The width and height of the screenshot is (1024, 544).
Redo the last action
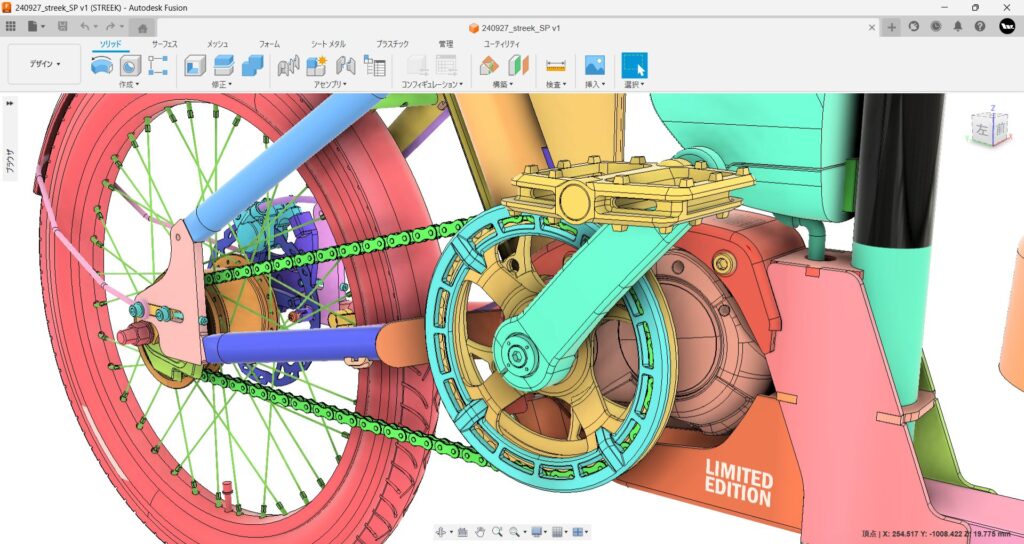[x=110, y=27]
